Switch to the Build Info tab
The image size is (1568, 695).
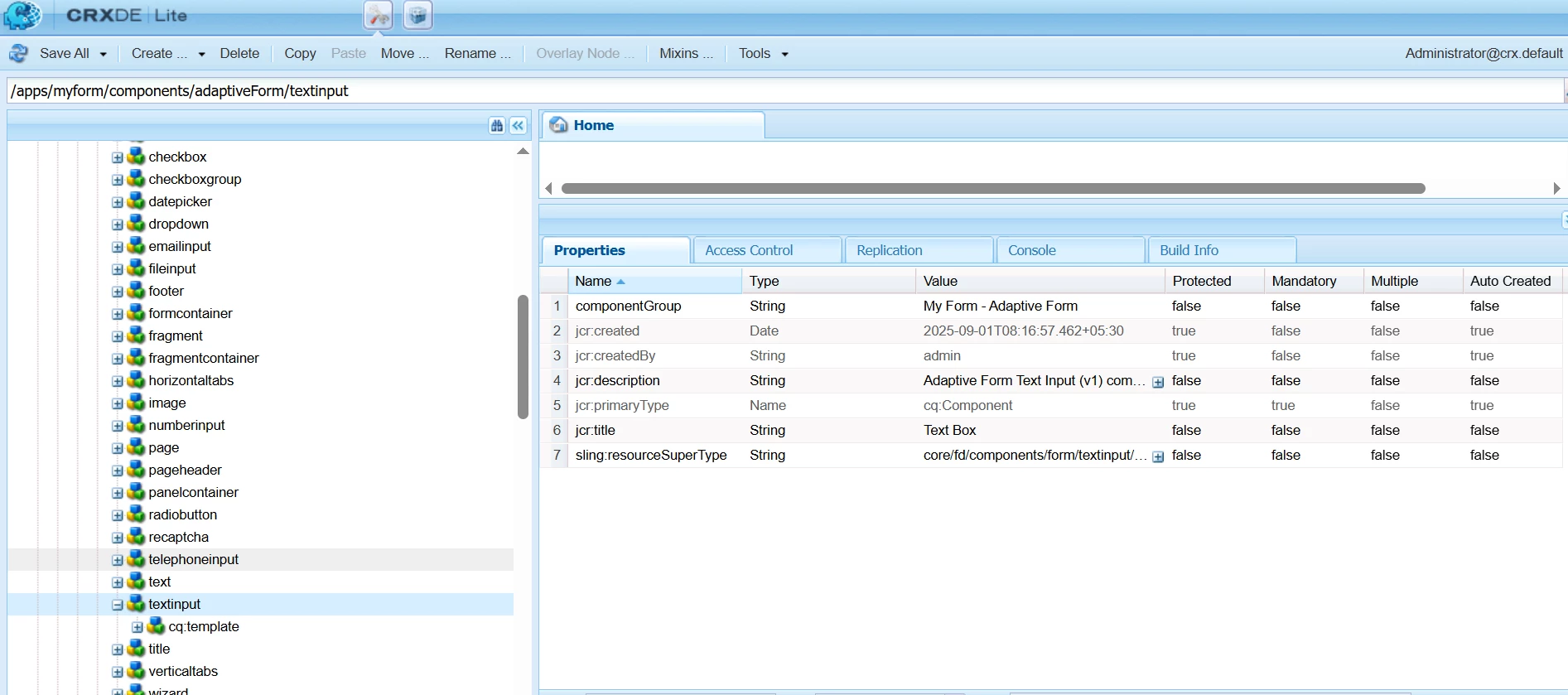pyautogui.click(x=1223, y=250)
